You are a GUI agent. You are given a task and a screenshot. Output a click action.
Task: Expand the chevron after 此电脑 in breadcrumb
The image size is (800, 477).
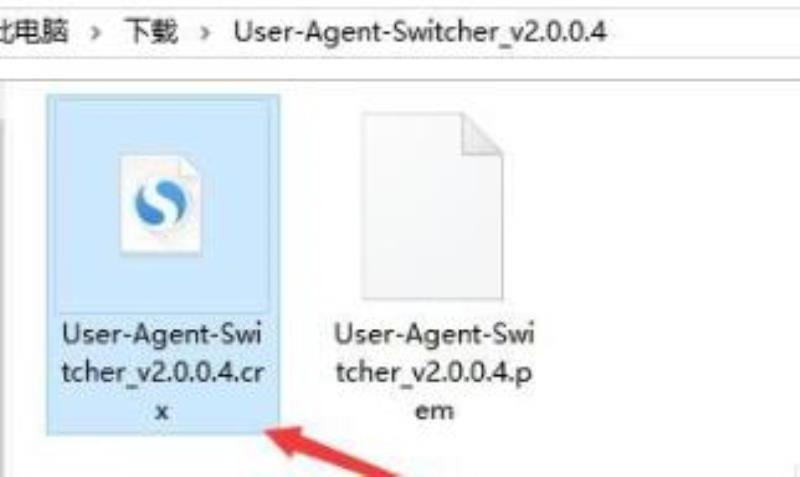click(95, 33)
